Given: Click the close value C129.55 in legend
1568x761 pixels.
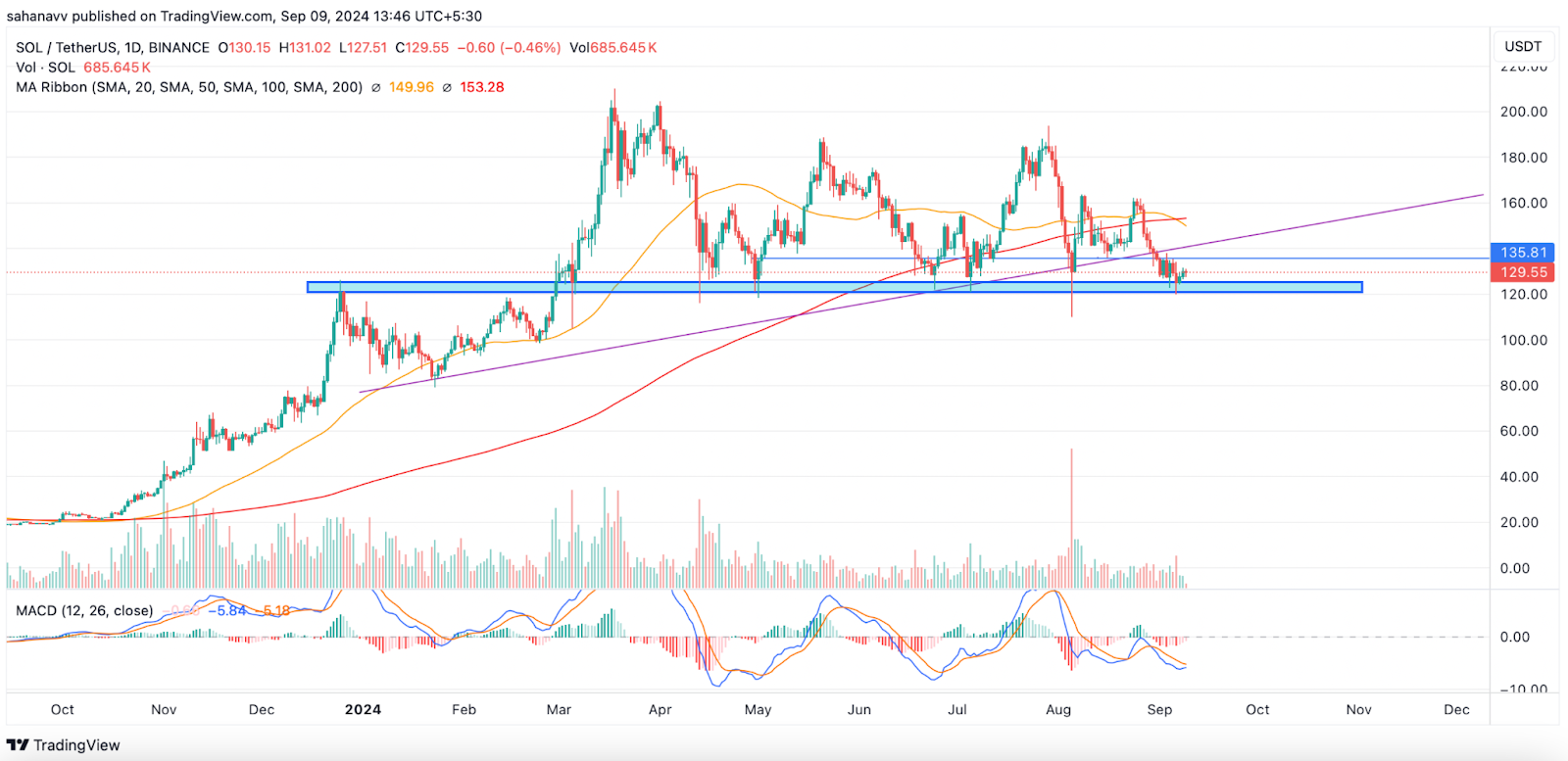Looking at the screenshot, I should [422, 47].
